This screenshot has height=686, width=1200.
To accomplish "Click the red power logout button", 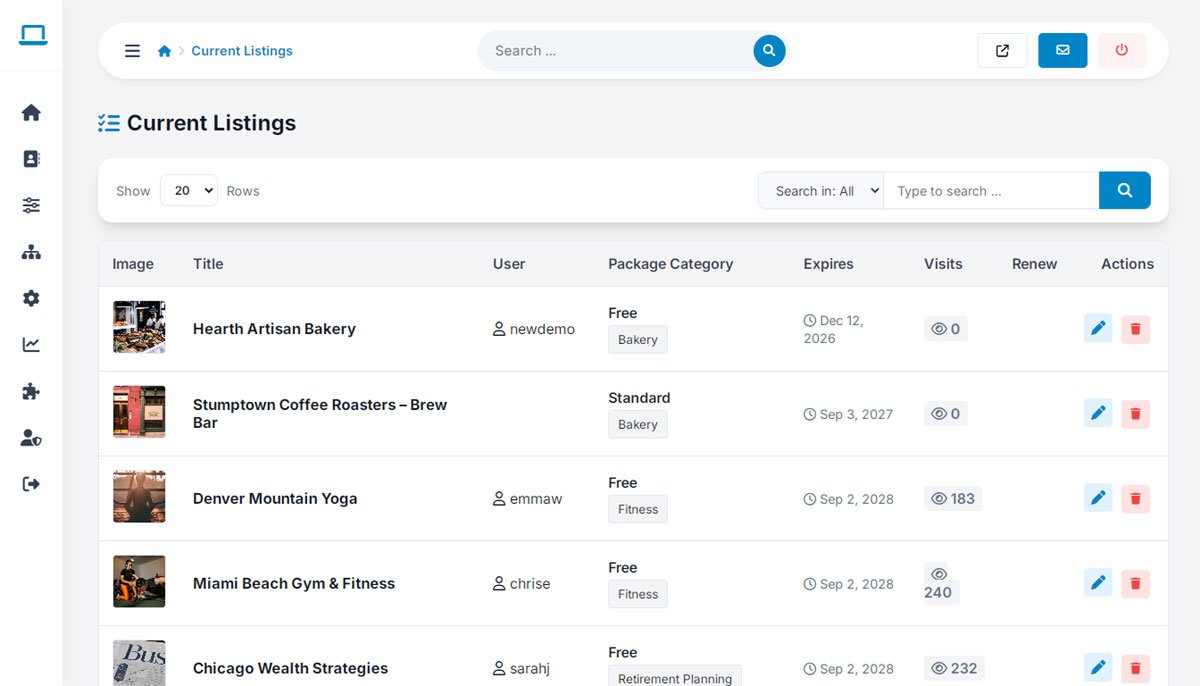I will pos(1122,51).
